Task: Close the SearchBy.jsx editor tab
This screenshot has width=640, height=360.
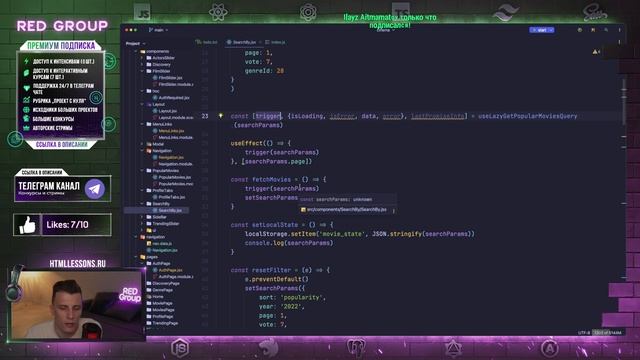Action: pyautogui.click(x=260, y=42)
